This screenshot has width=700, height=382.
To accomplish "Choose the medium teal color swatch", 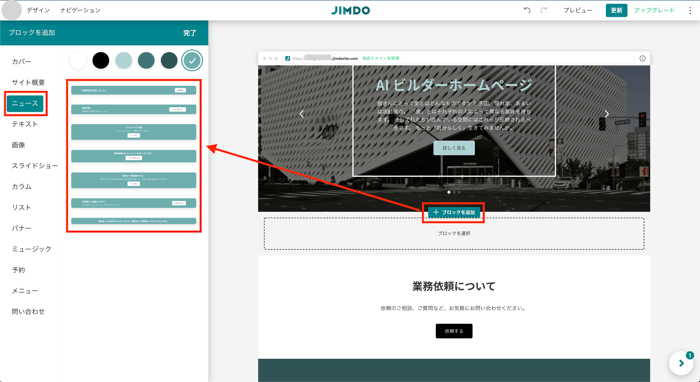I will pos(146,60).
